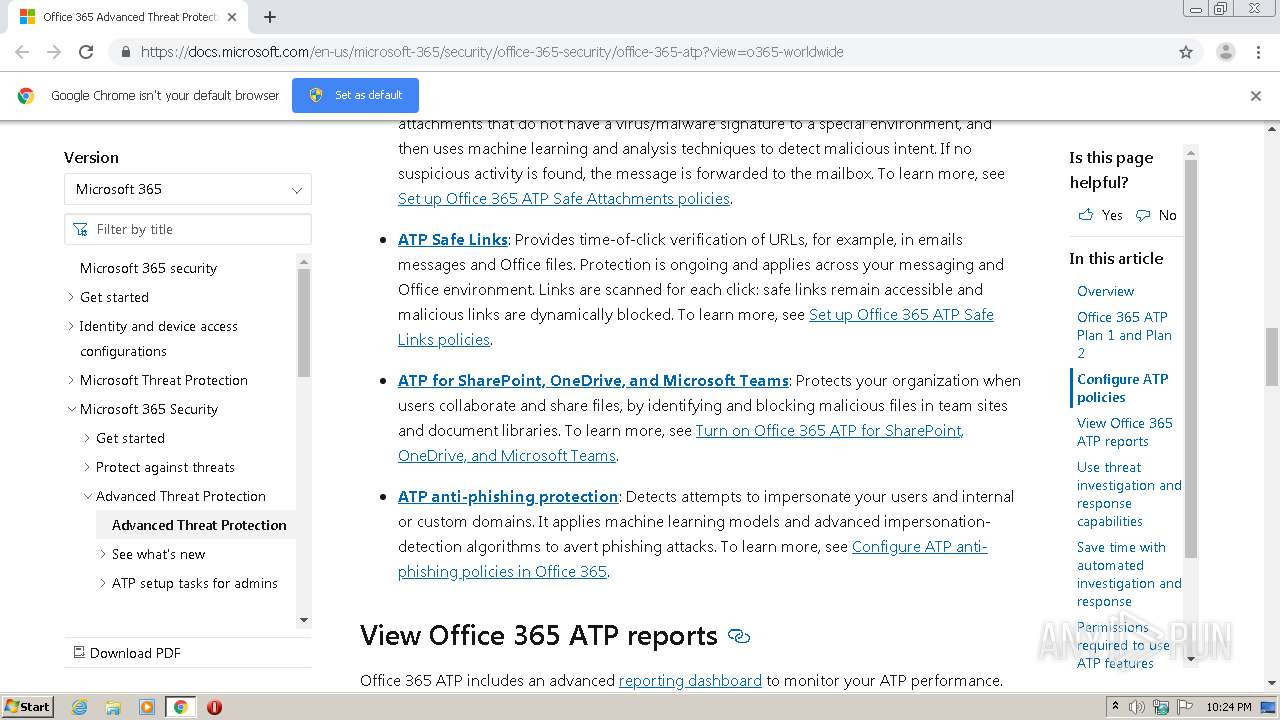Jump to Office 365 ATP Plan 1 and Plan 2
This screenshot has height=720, width=1280.
1125,335
